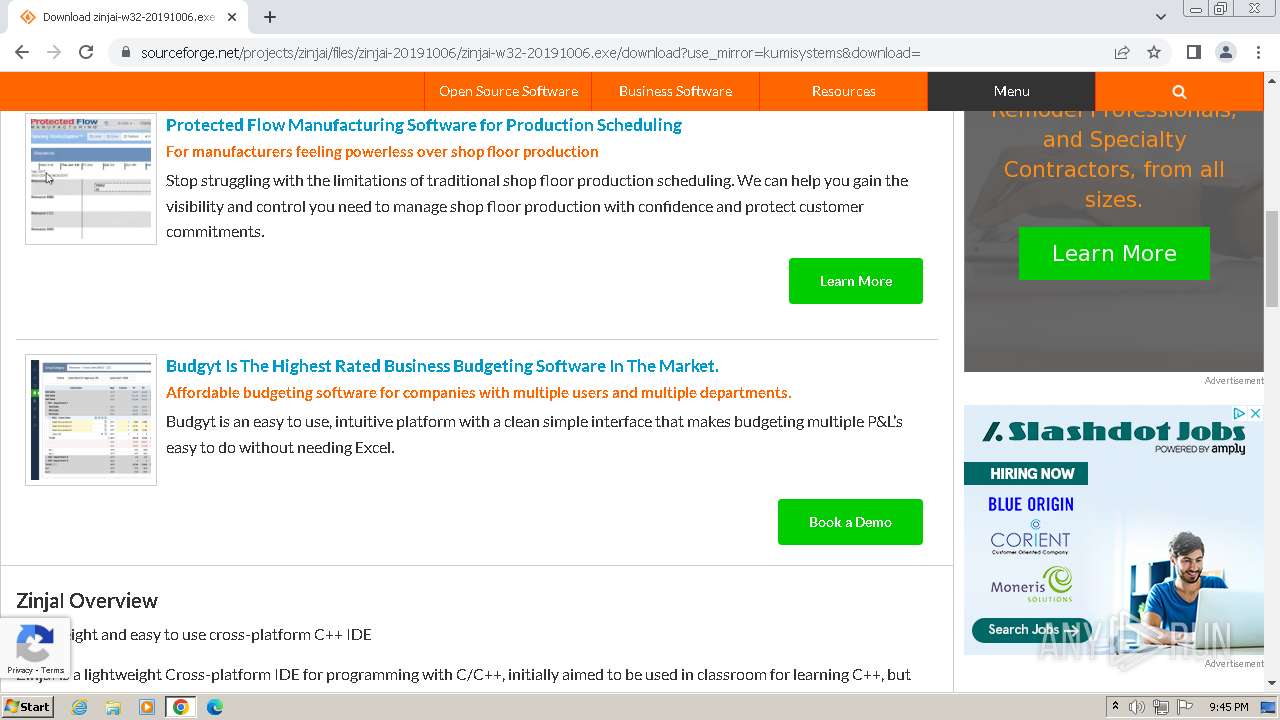Click the Zinjal Overview heading

[87, 601]
